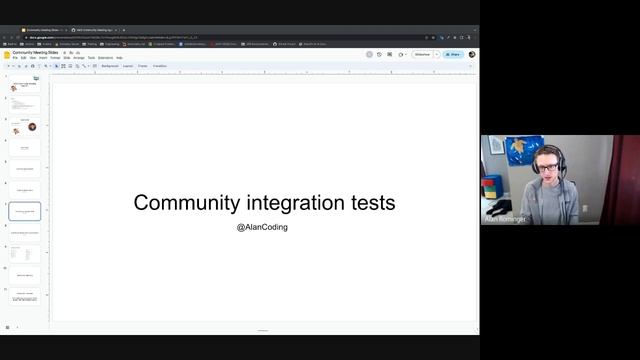Open version history clock icon

click(379, 54)
